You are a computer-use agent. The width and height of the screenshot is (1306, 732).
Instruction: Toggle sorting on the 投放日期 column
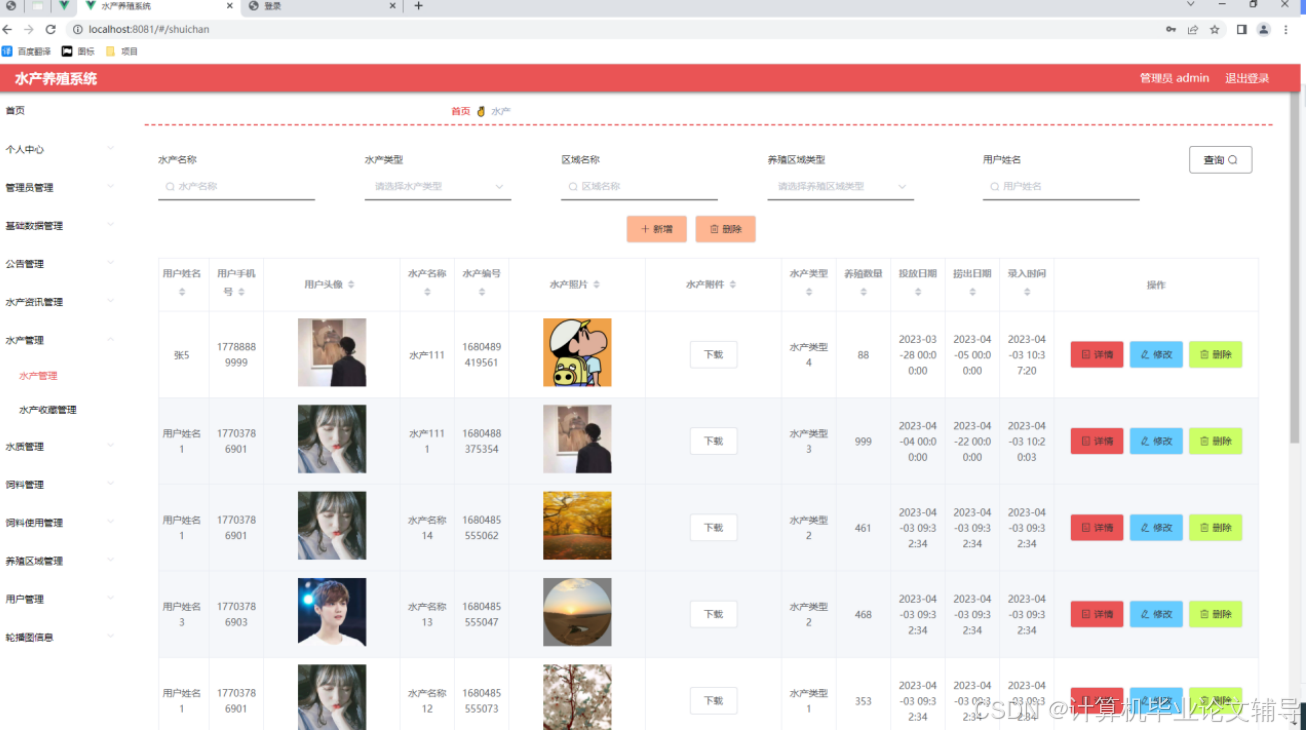(917, 292)
